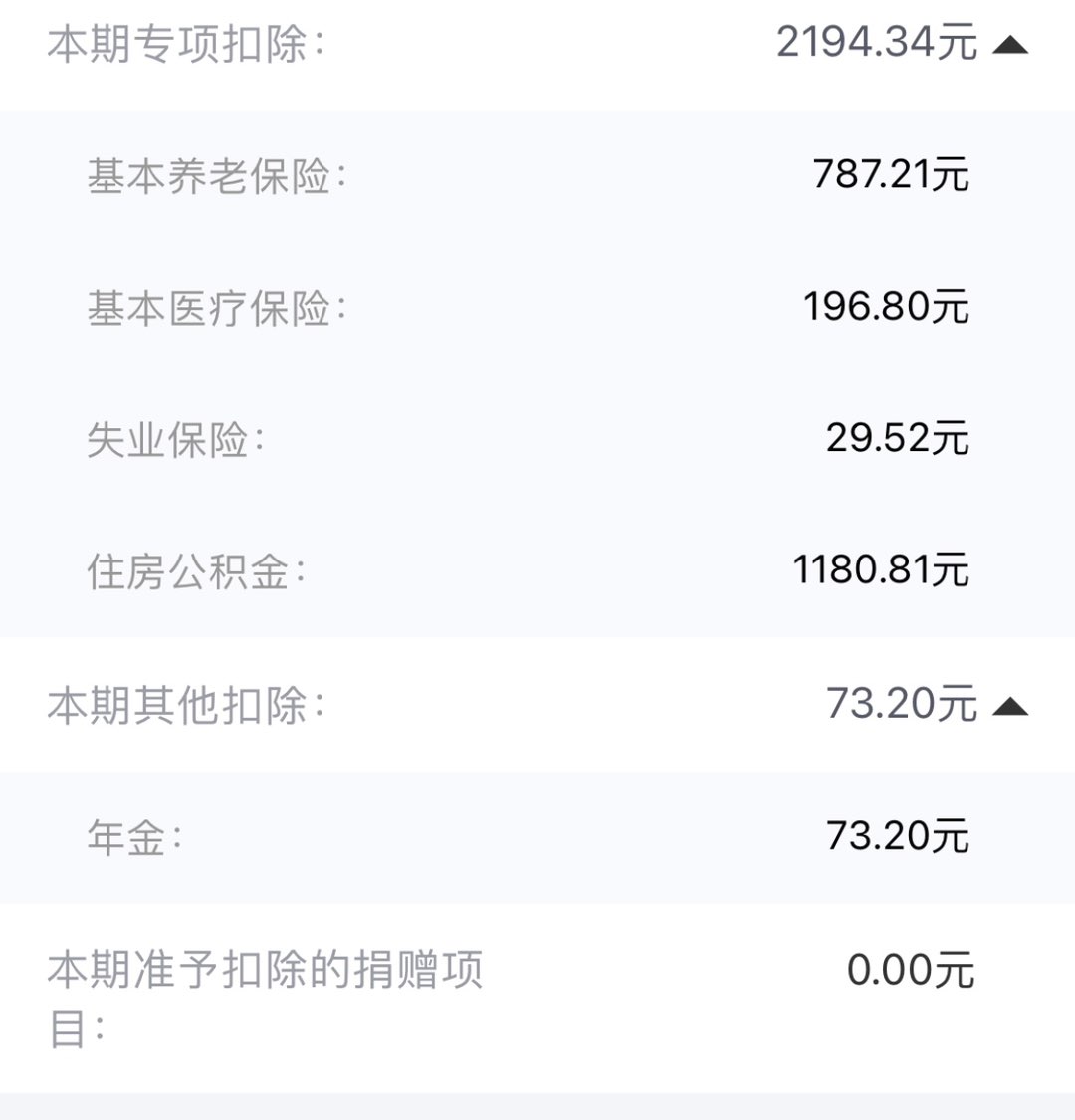
Task: Tap the 73.20元 amount in 年金 row
Action: [x=897, y=836]
